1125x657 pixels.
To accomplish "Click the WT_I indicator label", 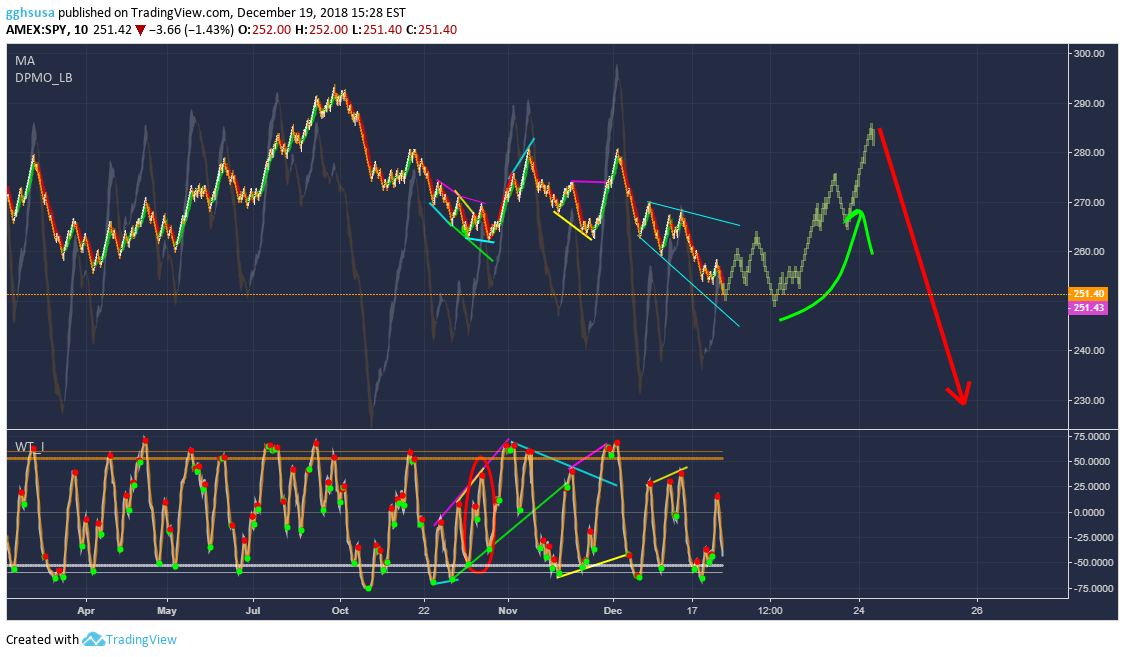I will (30, 447).
